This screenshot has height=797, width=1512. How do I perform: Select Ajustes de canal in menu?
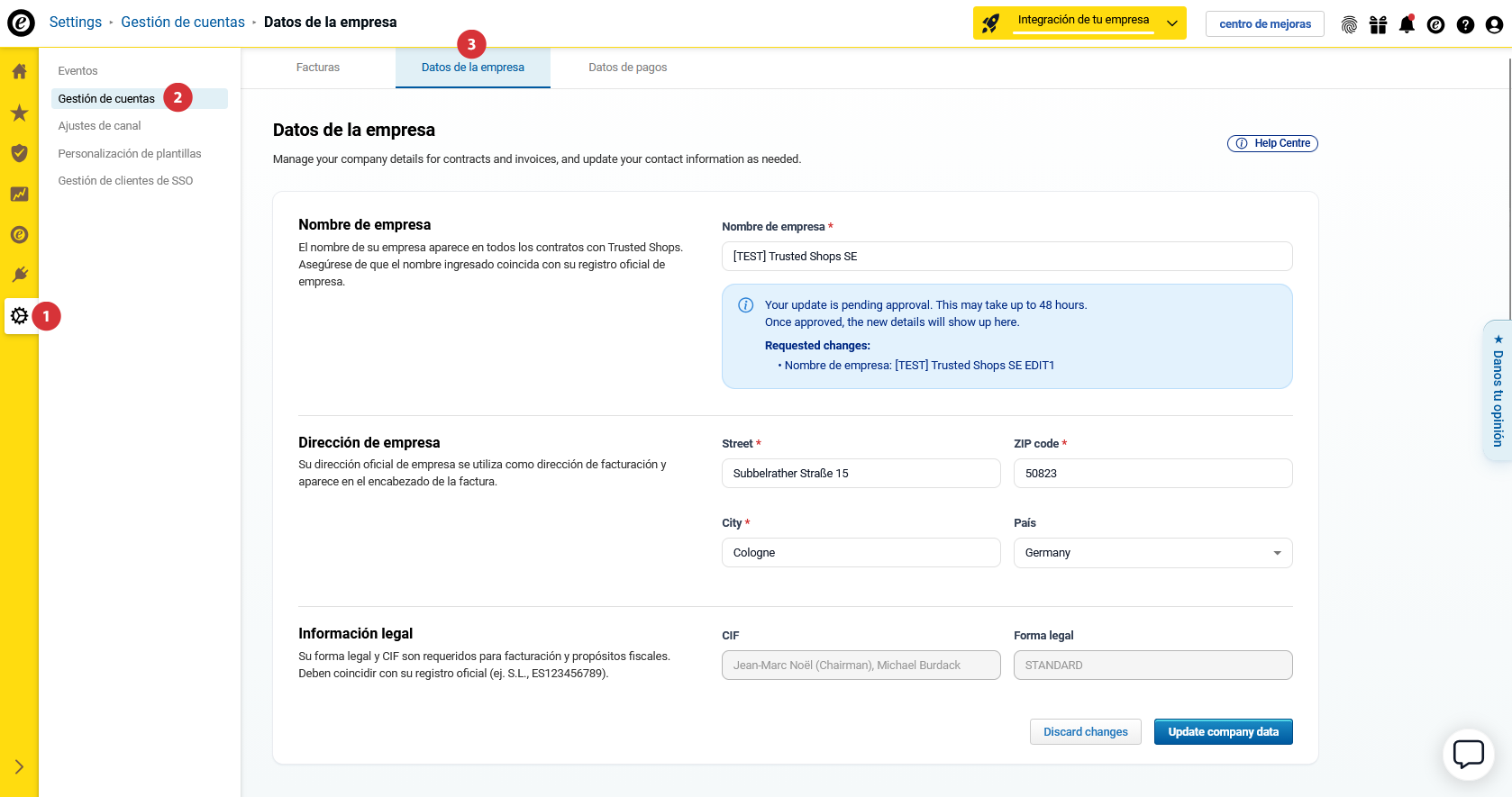(x=100, y=126)
